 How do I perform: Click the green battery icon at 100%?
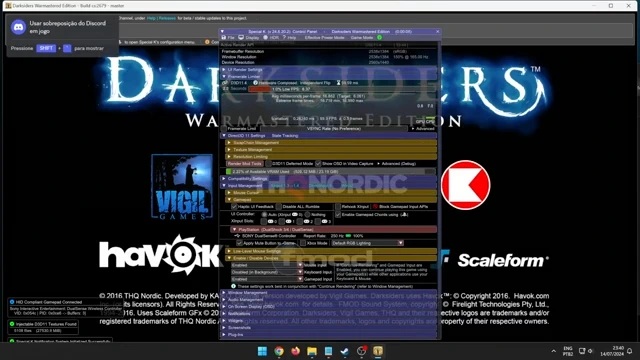pyautogui.click(x=348, y=236)
